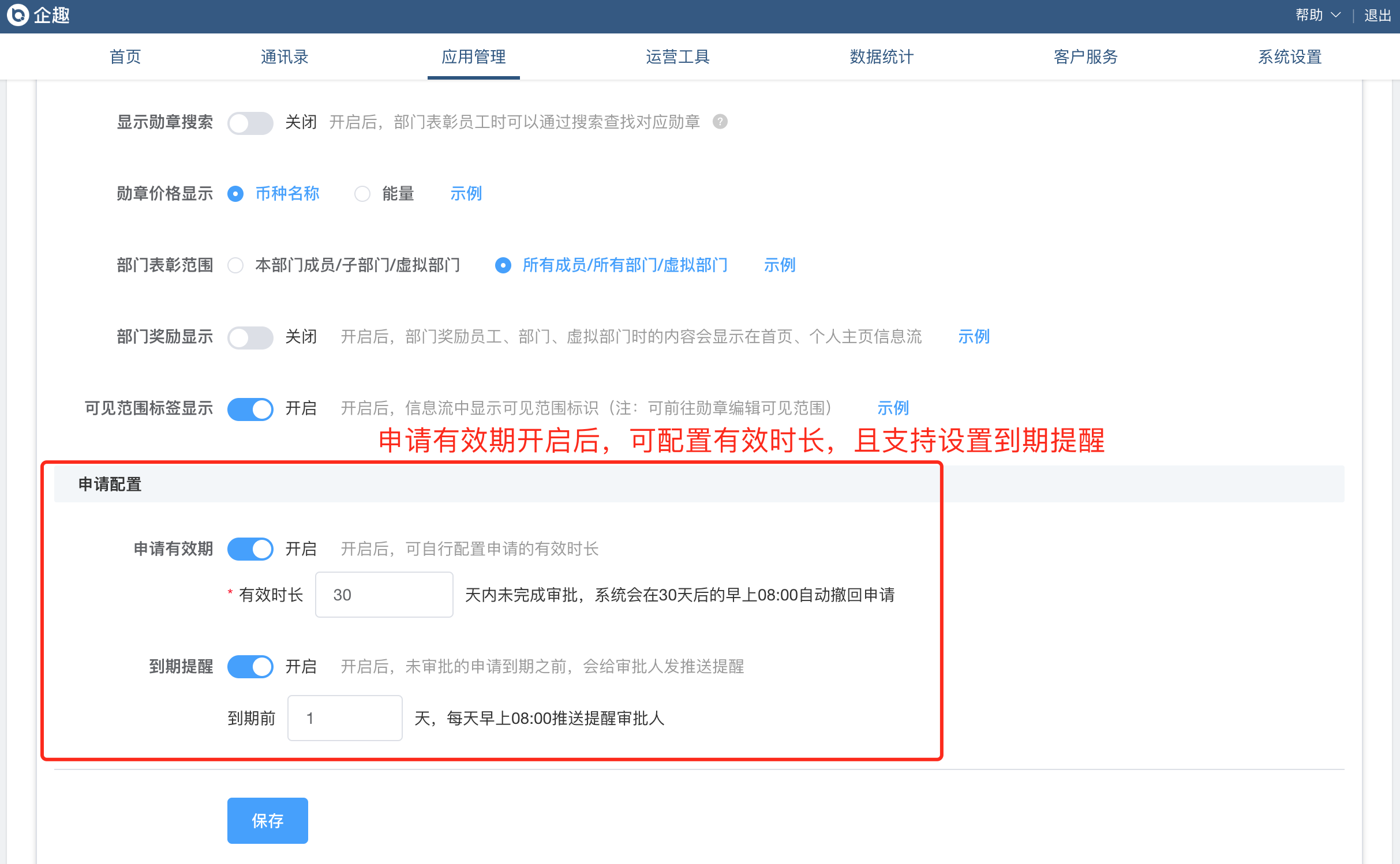The height and width of the screenshot is (864, 1400).
Task: Select 本部门成员/子部门/虚拟部门 radio option
Action: coord(235,265)
